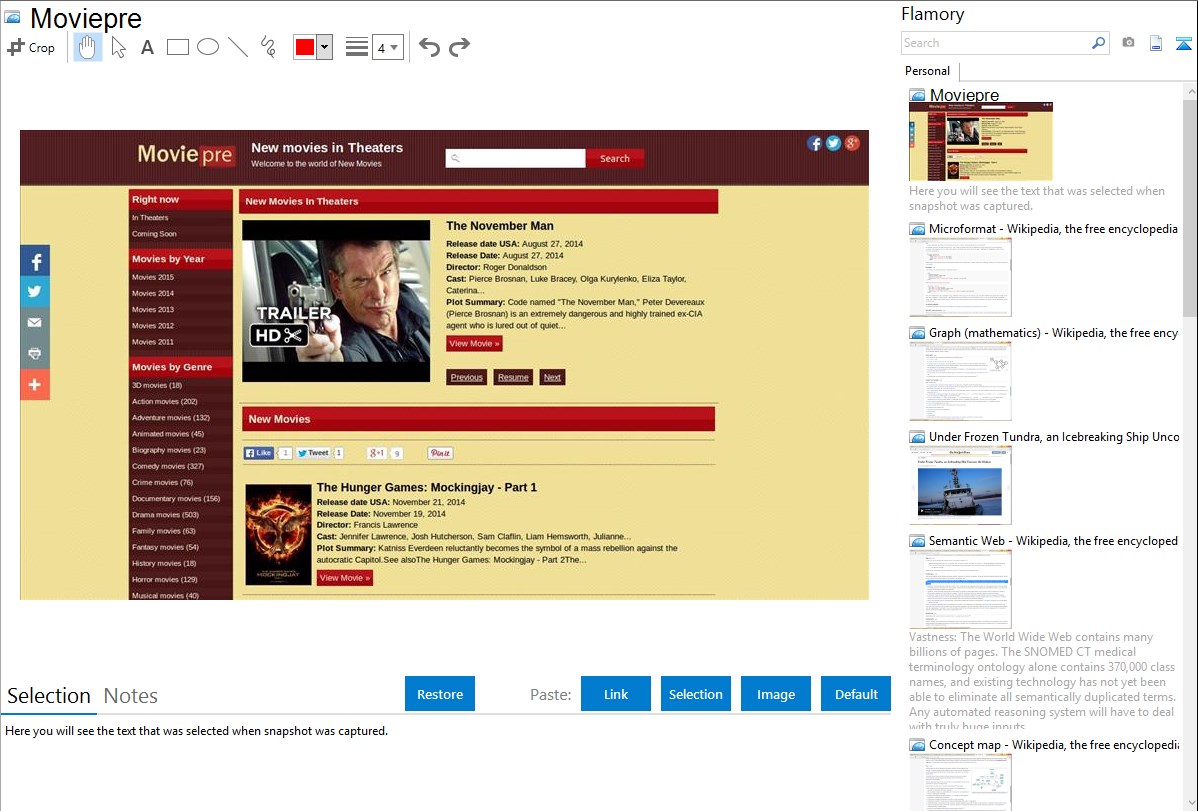Click the line thickness icon
This screenshot has height=811, width=1198.
pyautogui.click(x=357, y=47)
